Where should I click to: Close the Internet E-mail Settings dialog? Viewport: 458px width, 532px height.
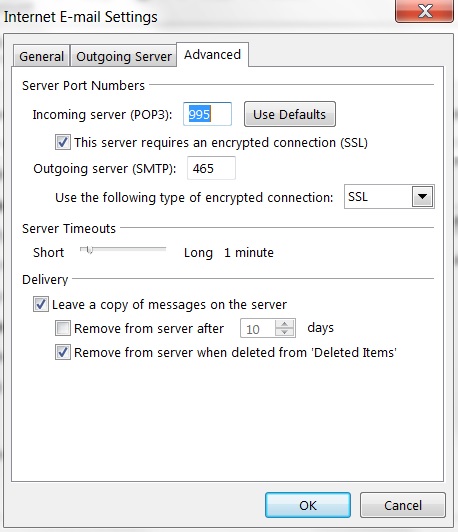424,11
